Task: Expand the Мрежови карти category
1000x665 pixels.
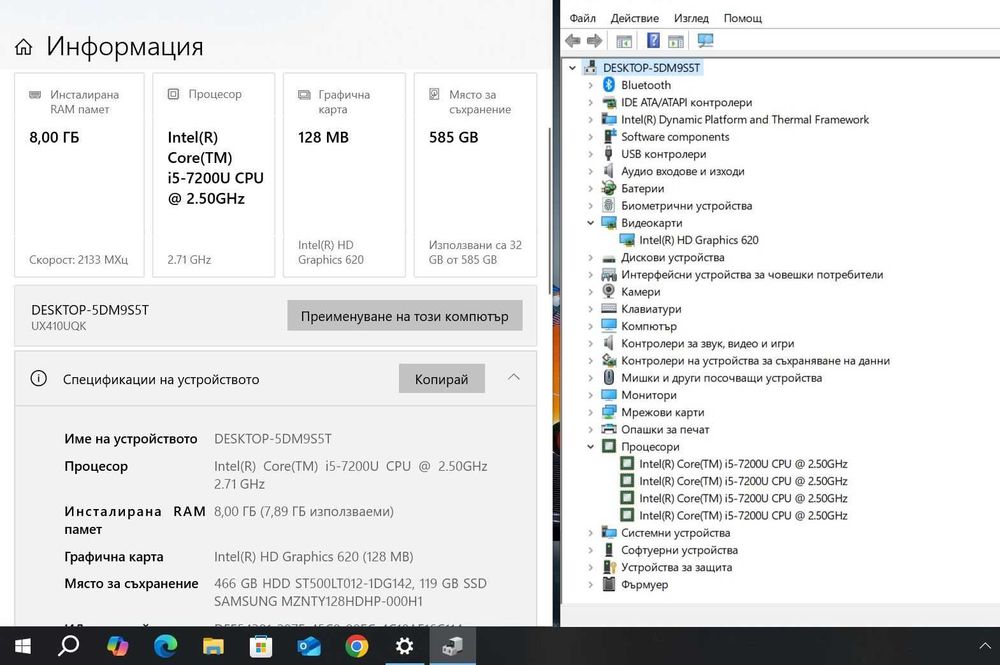Action: pyautogui.click(x=591, y=412)
